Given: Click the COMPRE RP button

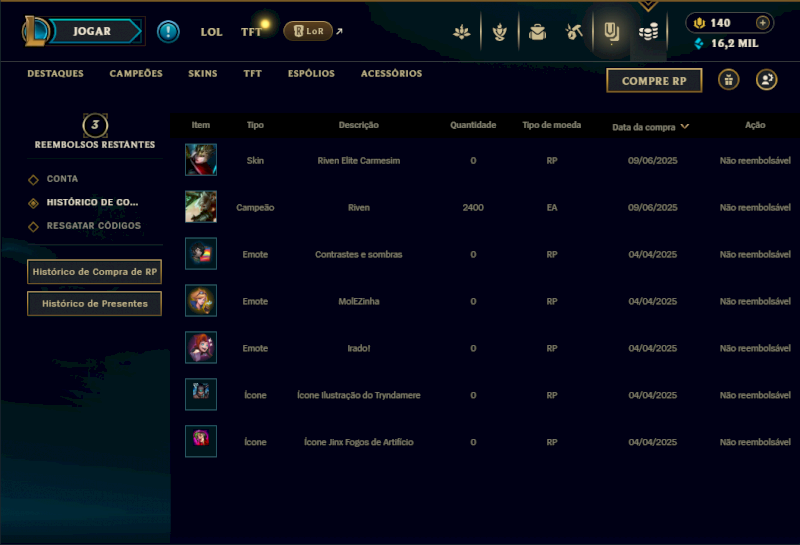Looking at the screenshot, I should 654,81.
